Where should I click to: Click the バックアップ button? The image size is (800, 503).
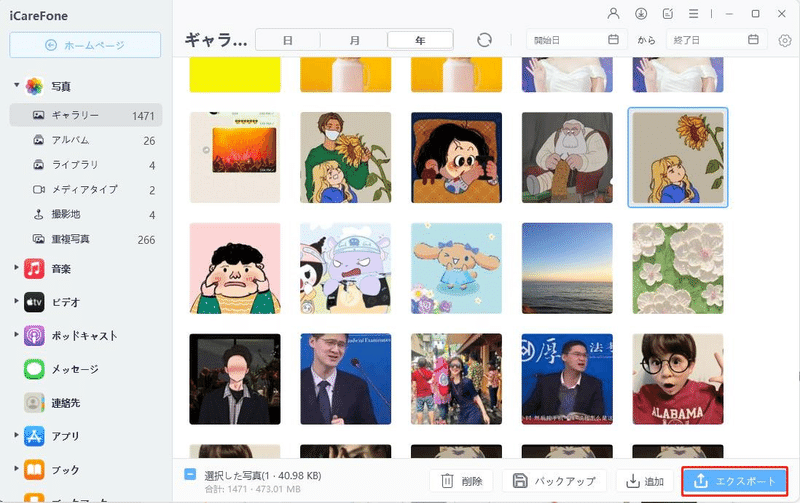click(x=555, y=481)
